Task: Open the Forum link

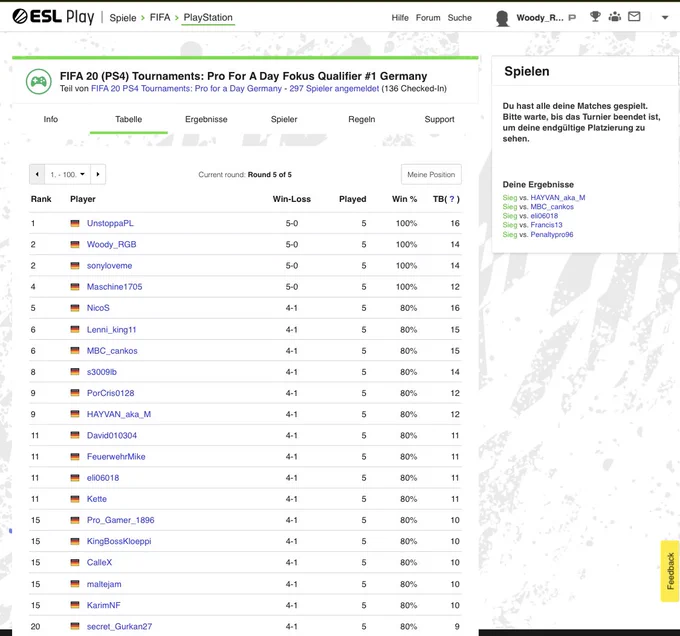Action: tap(428, 18)
